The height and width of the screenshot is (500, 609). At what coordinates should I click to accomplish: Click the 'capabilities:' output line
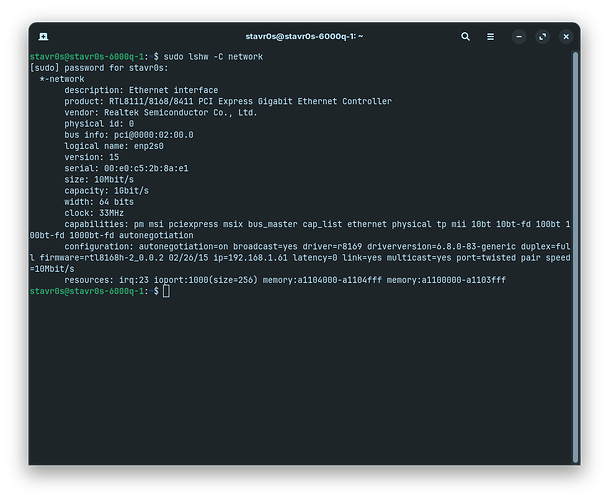tap(300, 224)
